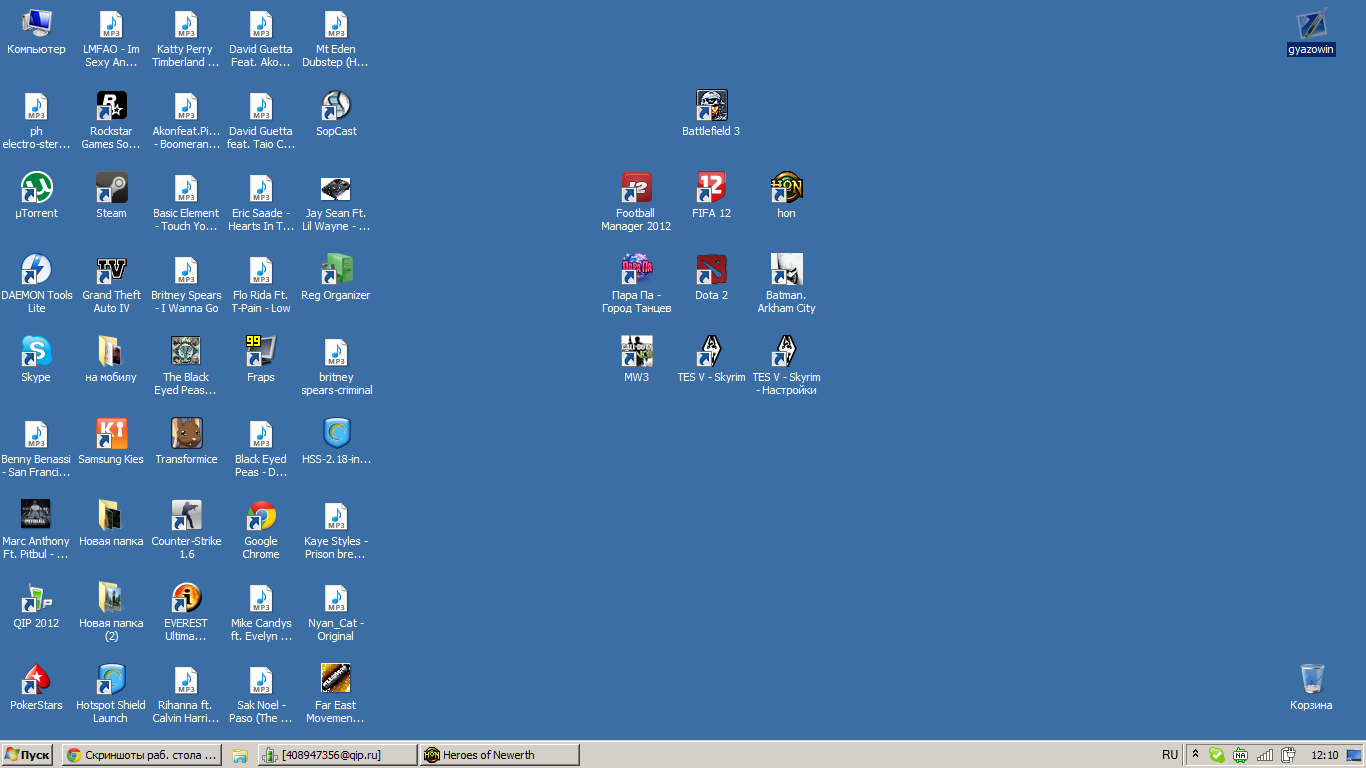Switch to Chrome Скриншоты раб. стола taskbar button
The width and height of the screenshot is (1366, 768).
[x=141, y=755]
